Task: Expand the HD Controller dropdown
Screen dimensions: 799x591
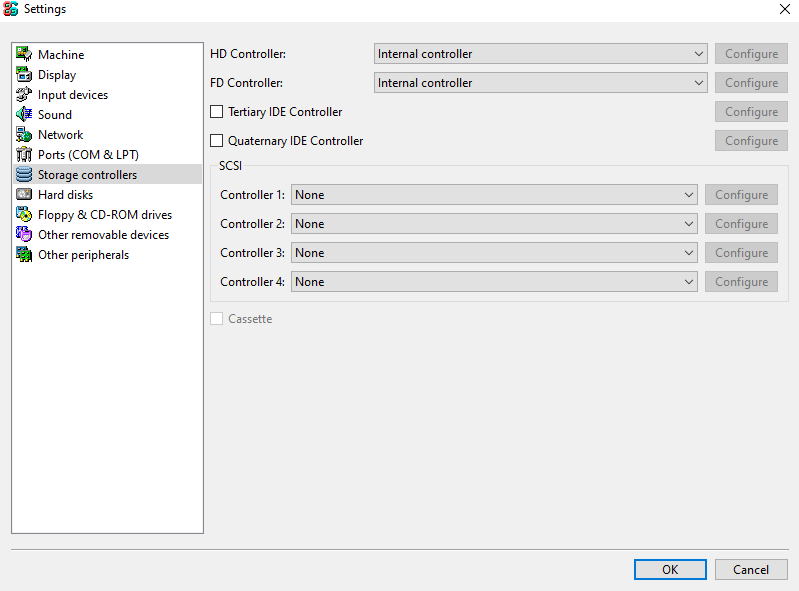Action: point(541,53)
